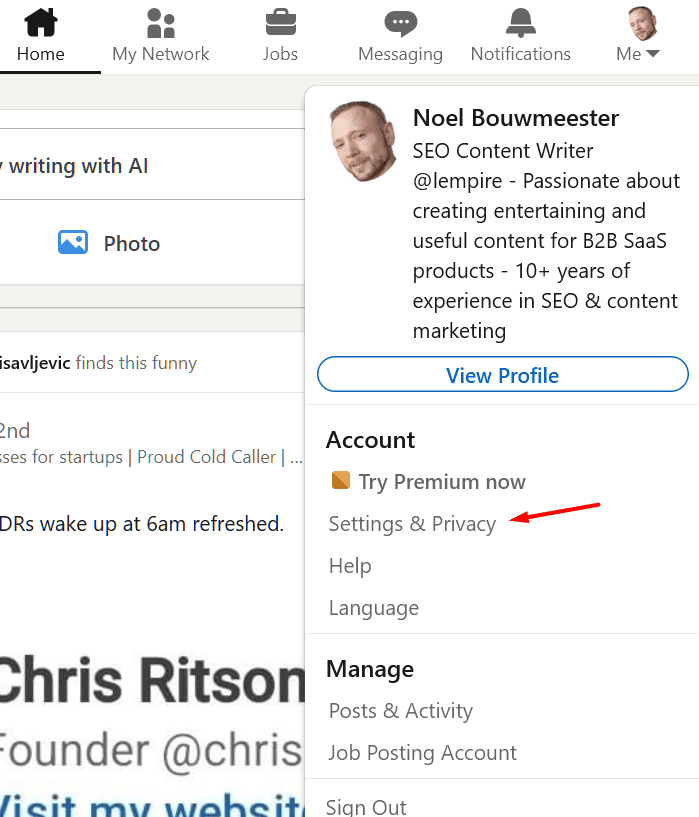Click Noel Bouwmeester's large profile photo

point(363,141)
